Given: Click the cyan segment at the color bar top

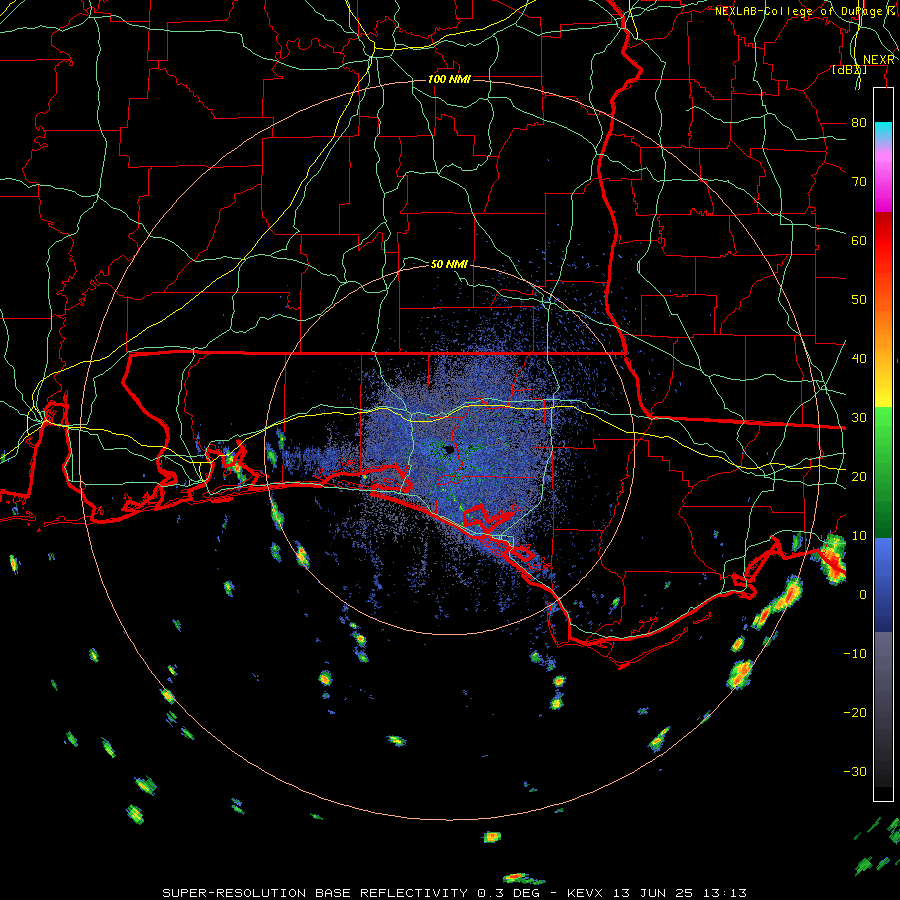Looking at the screenshot, I should [883, 131].
